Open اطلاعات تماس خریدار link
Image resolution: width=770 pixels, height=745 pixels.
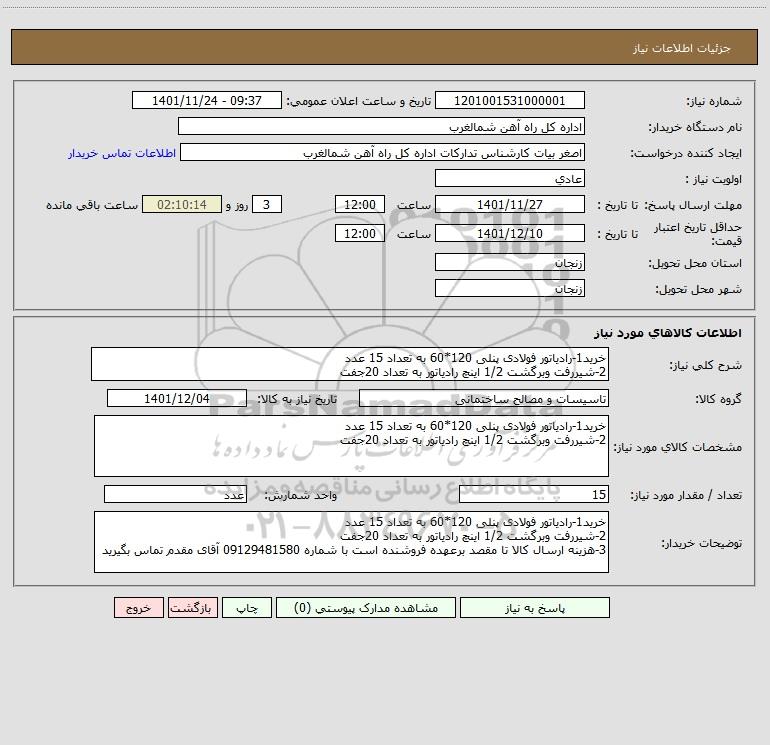pyautogui.click(x=122, y=153)
